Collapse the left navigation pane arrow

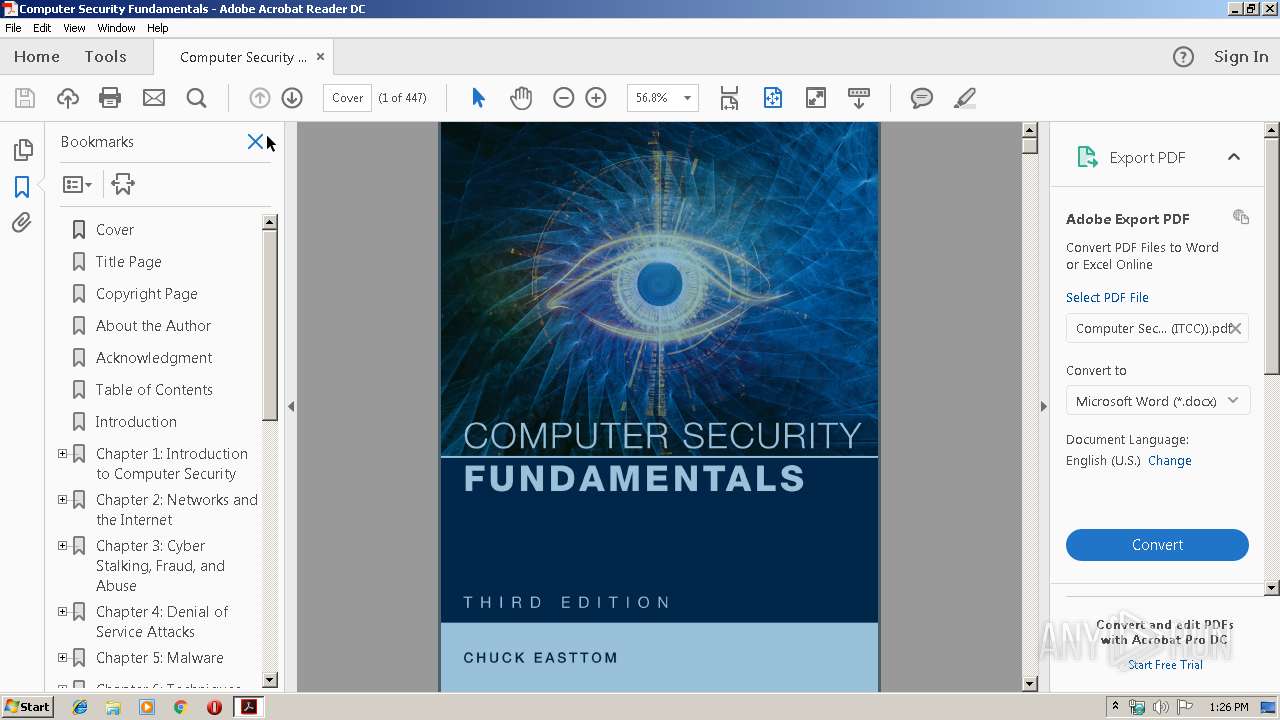pos(291,407)
